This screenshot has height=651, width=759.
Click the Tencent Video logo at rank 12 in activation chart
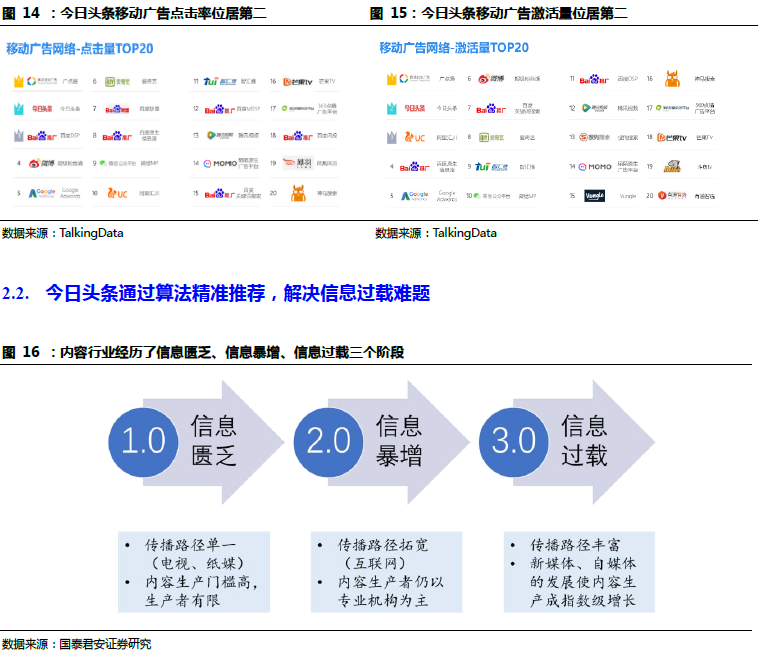coord(594,108)
